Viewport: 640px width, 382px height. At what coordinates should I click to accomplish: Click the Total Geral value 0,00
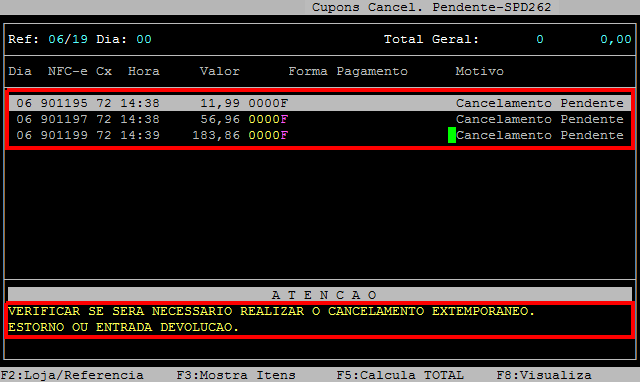tap(616, 39)
